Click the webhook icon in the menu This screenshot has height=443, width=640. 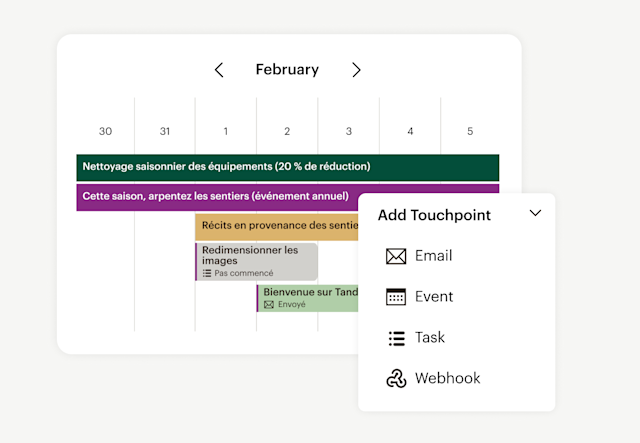pos(396,379)
